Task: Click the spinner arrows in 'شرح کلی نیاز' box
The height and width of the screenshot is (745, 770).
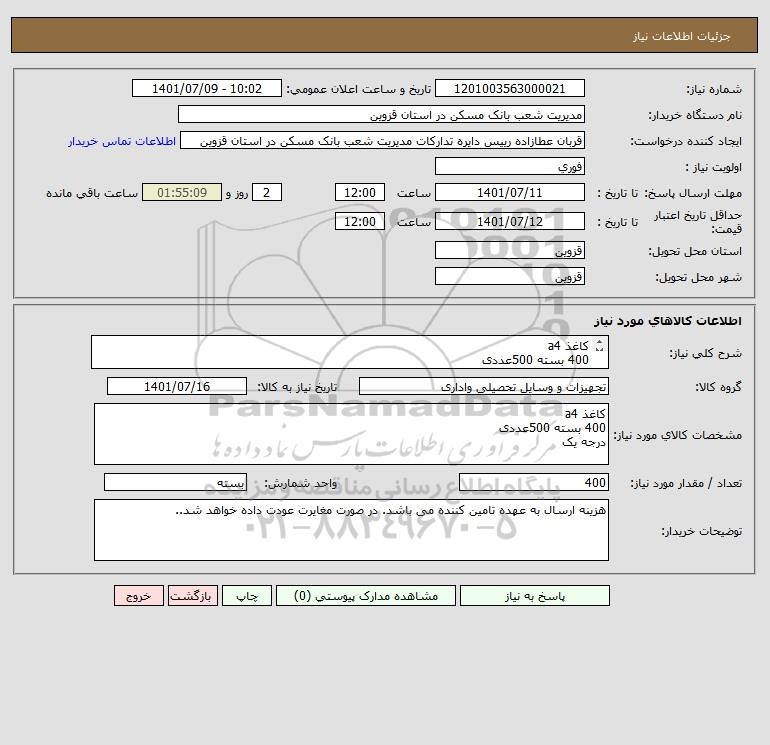Action: click(x=599, y=346)
